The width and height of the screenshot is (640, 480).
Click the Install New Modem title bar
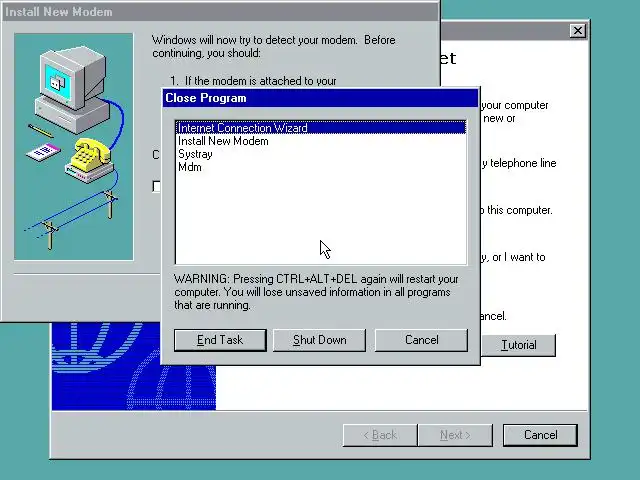pos(220,12)
